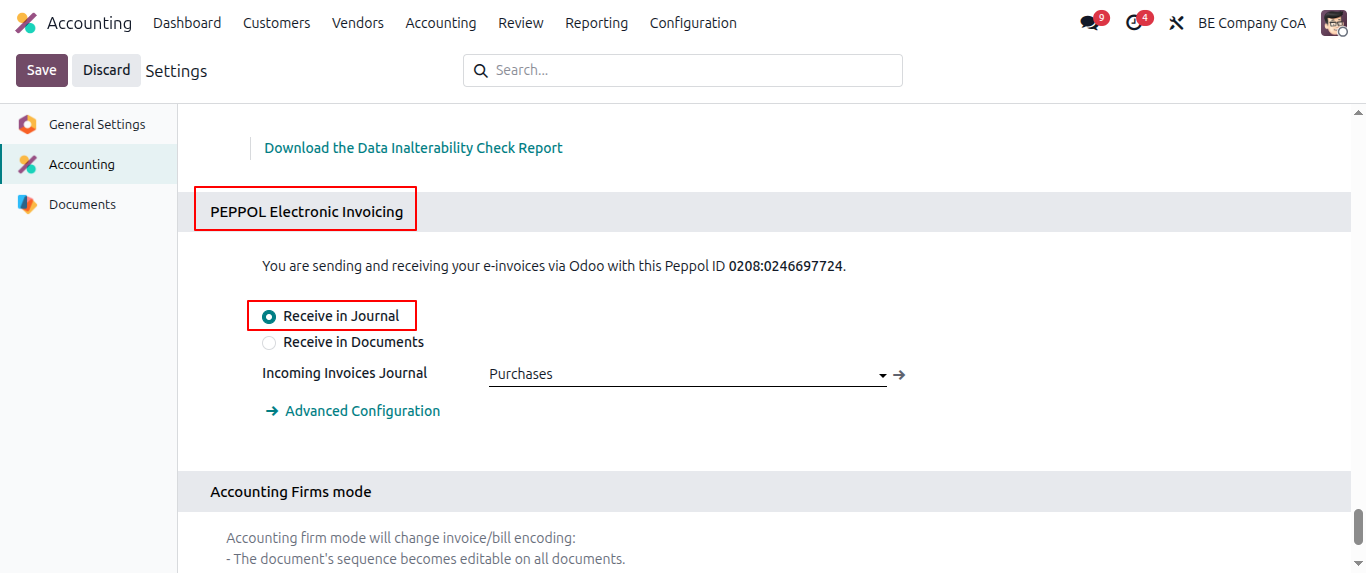Click the Accounting sidebar icon
Viewport: 1366px width, 573px height.
(28, 165)
